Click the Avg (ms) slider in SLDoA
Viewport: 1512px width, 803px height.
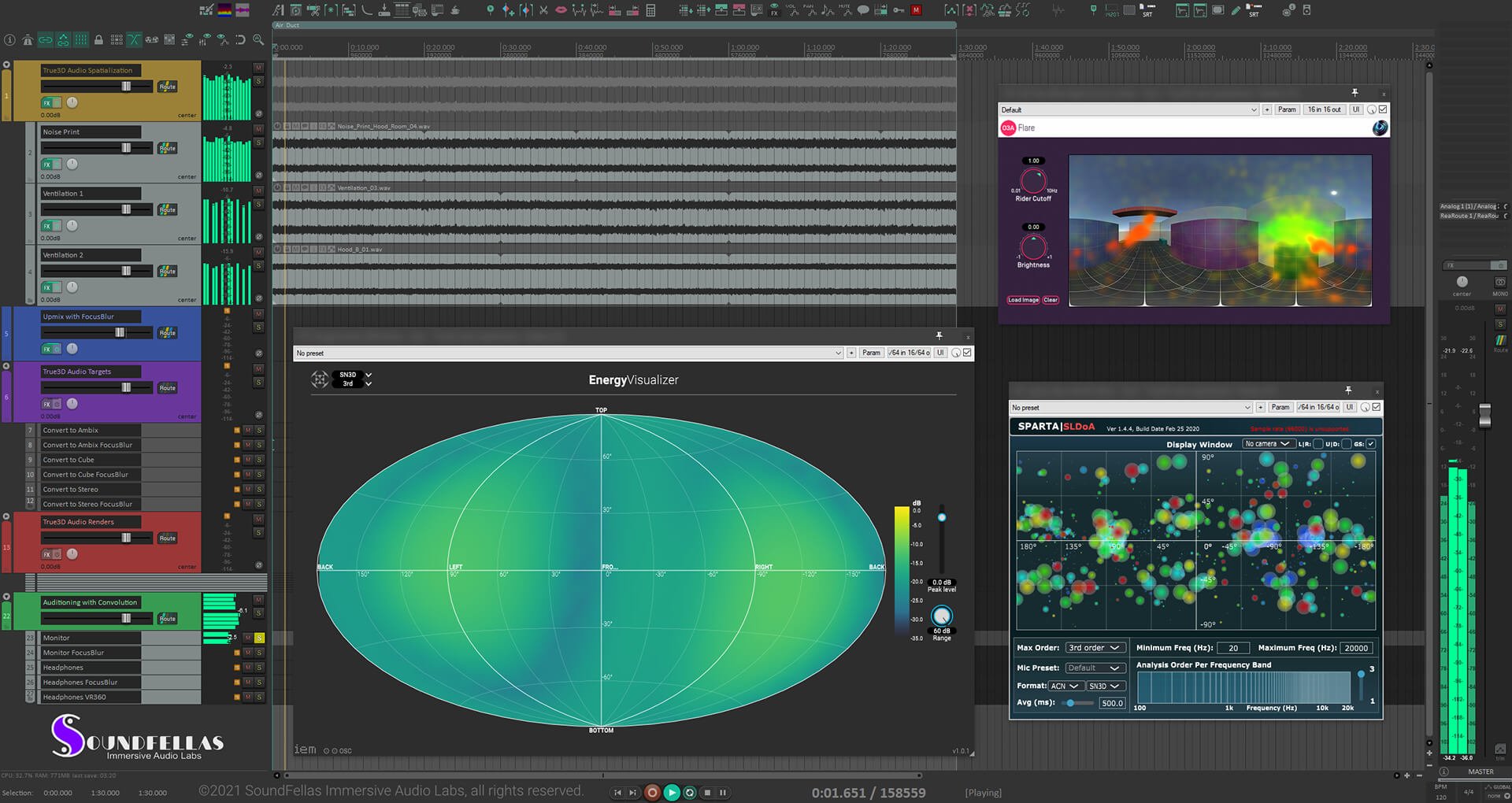[1071, 703]
